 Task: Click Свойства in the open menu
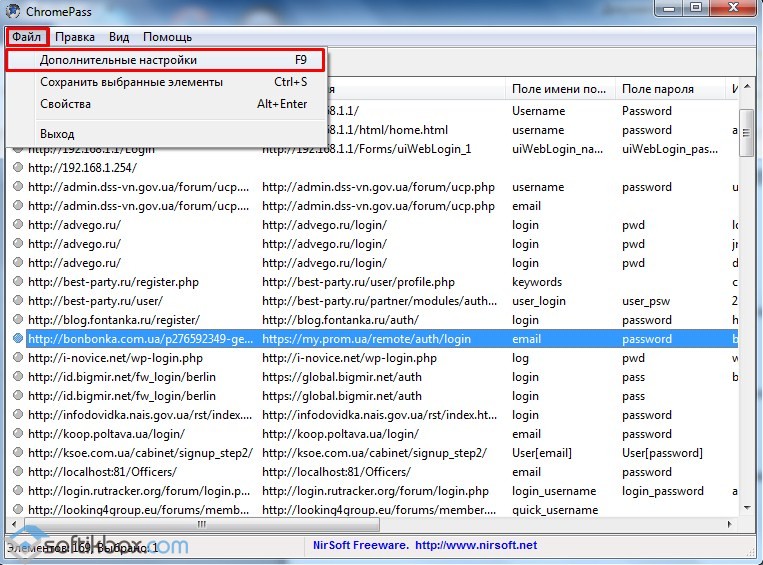(x=65, y=104)
